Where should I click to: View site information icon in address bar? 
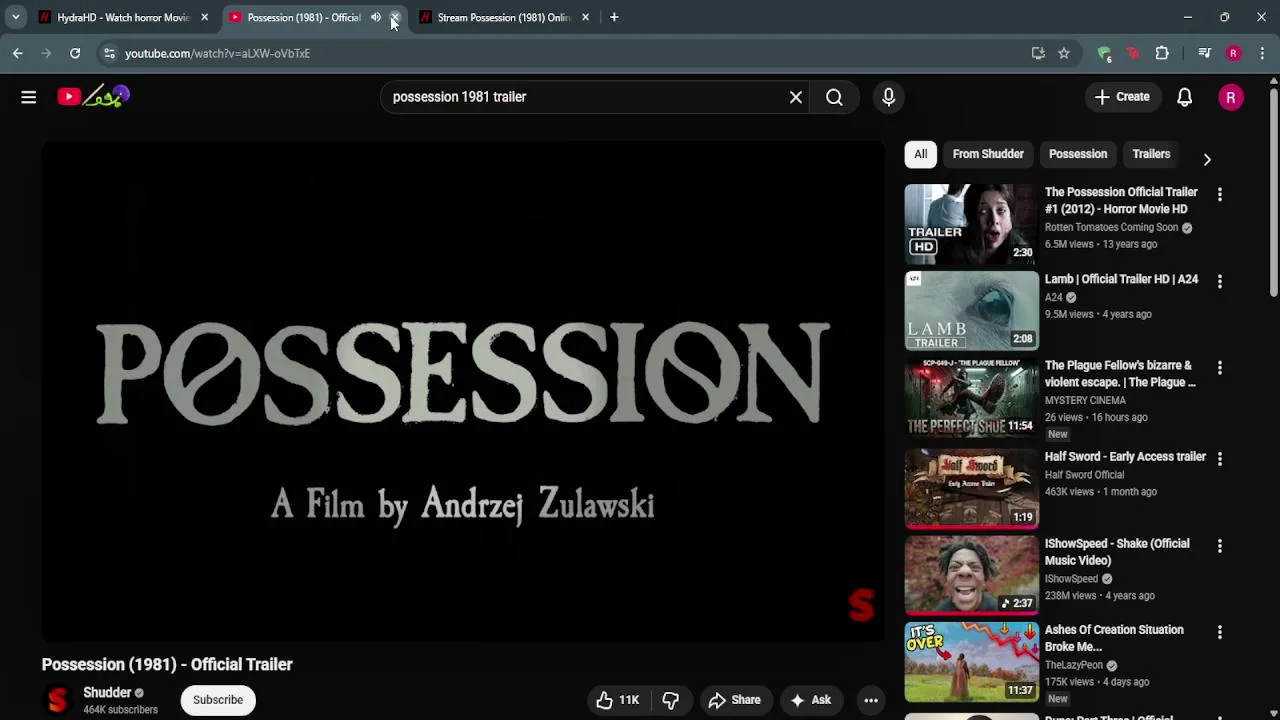point(109,53)
